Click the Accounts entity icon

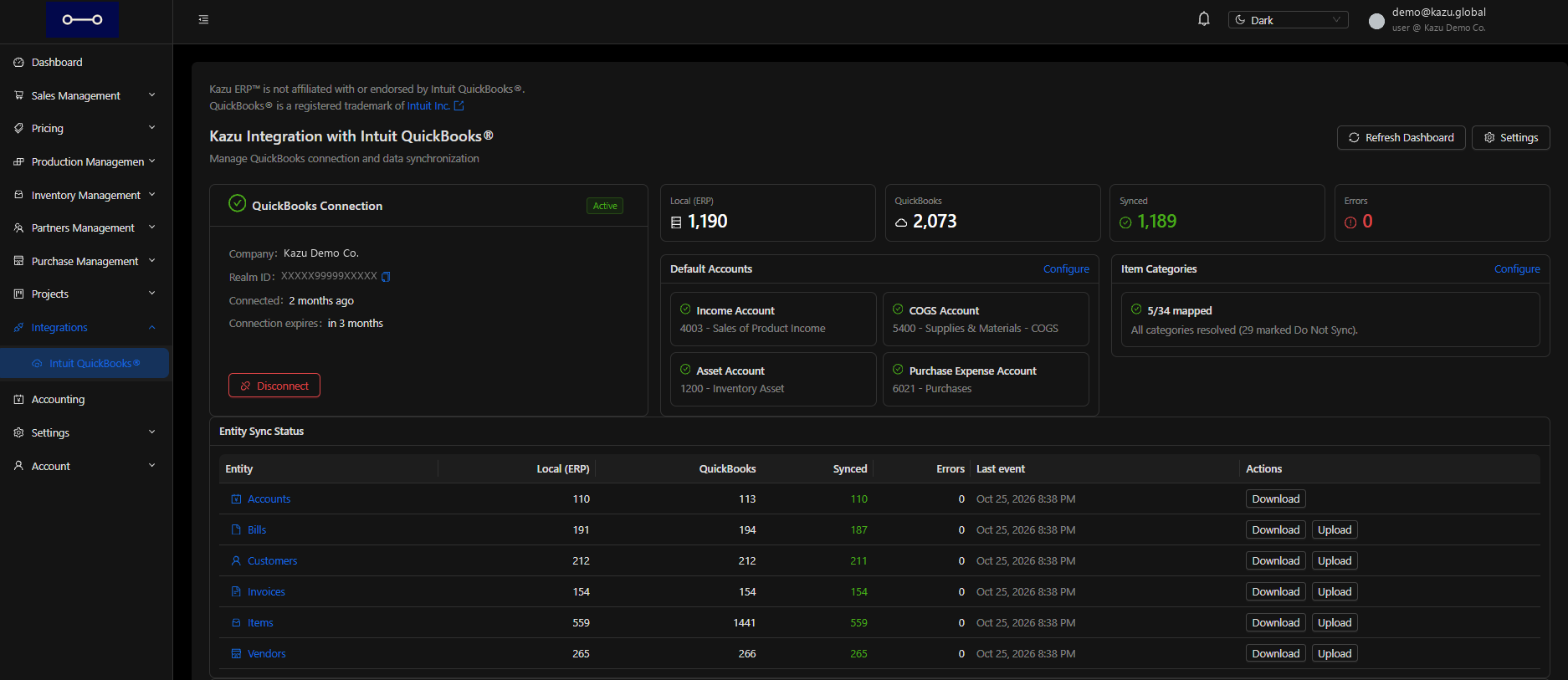(x=236, y=499)
